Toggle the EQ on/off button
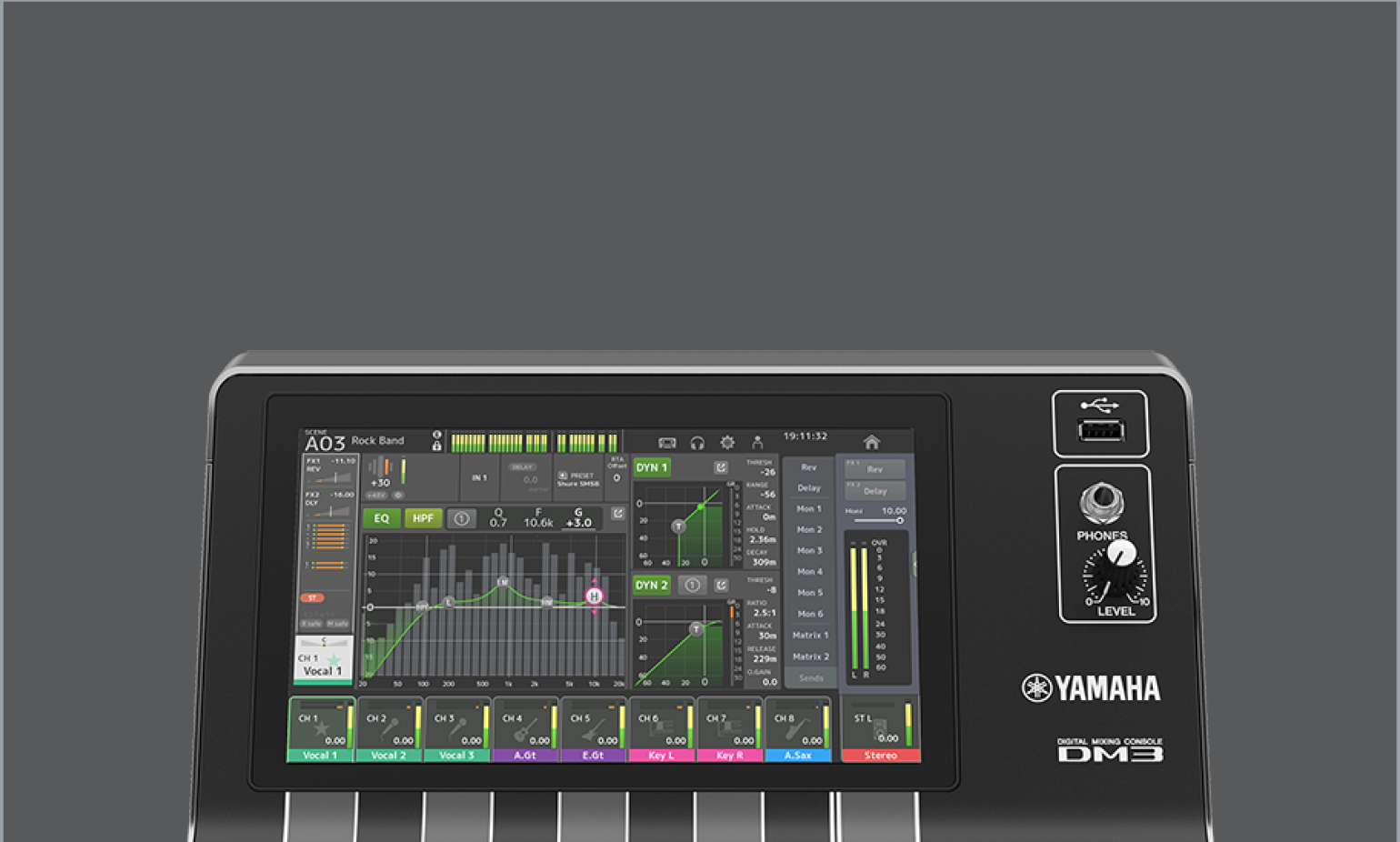This screenshot has height=842, width=1400. point(382,518)
